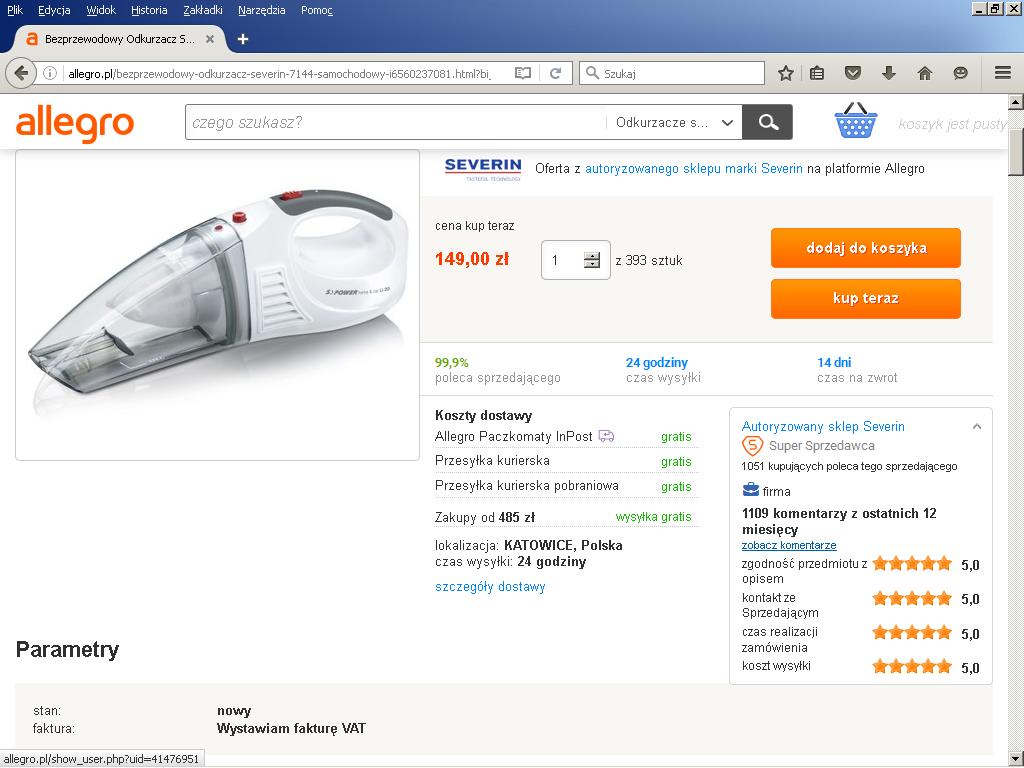Image resolution: width=1024 pixels, height=768 pixels.
Task: Click the quantity input field
Action: coord(575,260)
